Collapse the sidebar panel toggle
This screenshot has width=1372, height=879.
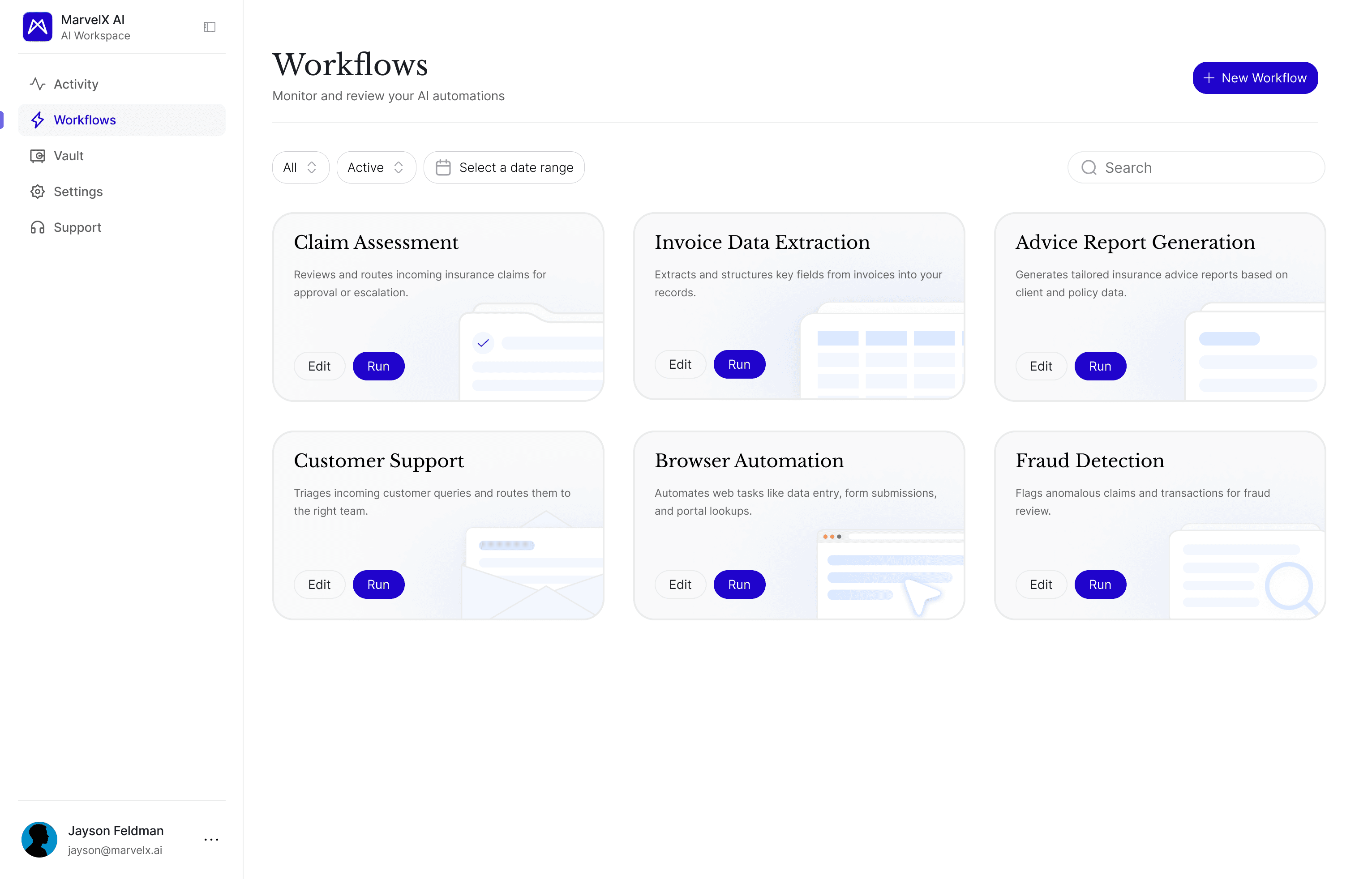coord(210,27)
